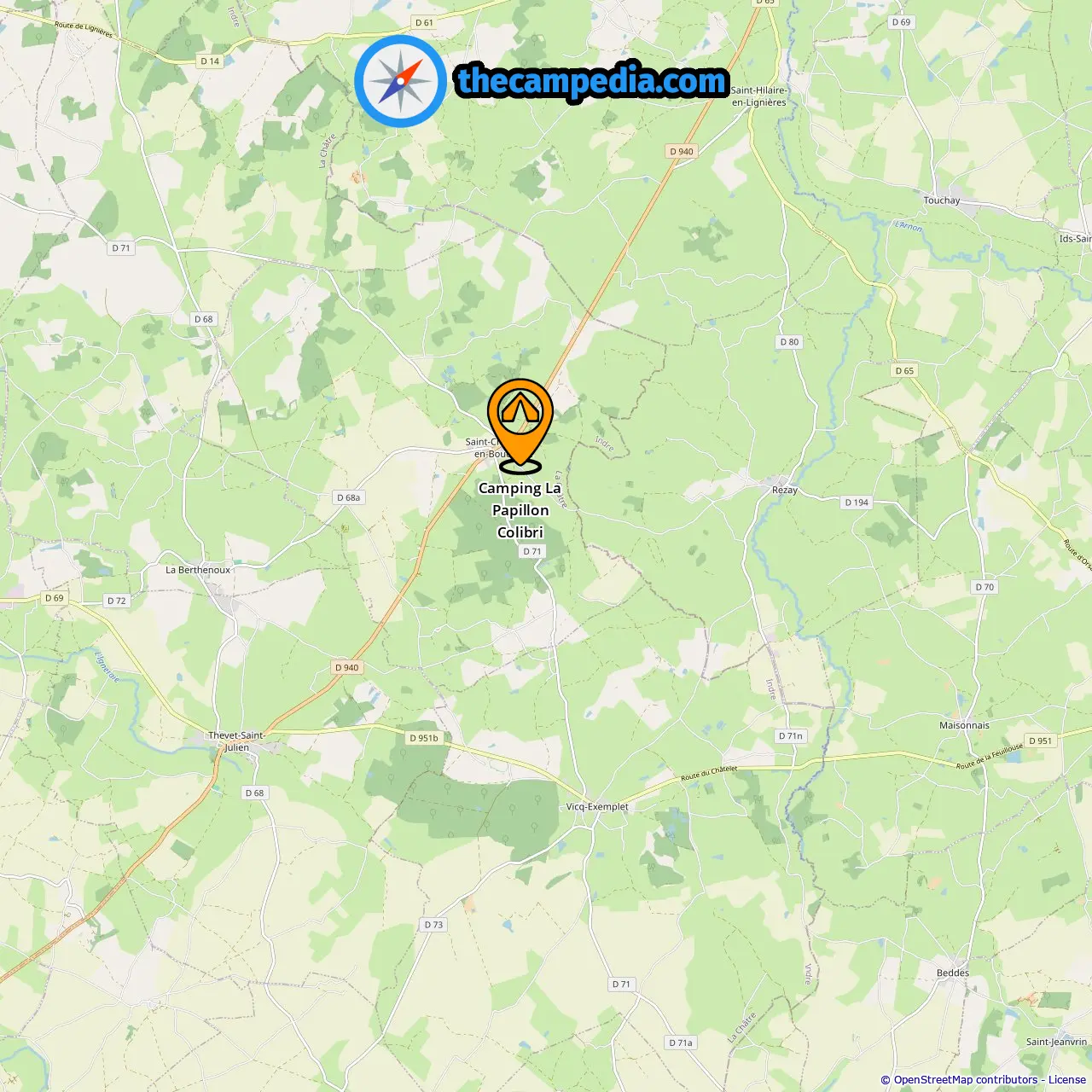Click the D 73 road shield
Viewport: 1092px width, 1092px height.
pyautogui.click(x=433, y=925)
